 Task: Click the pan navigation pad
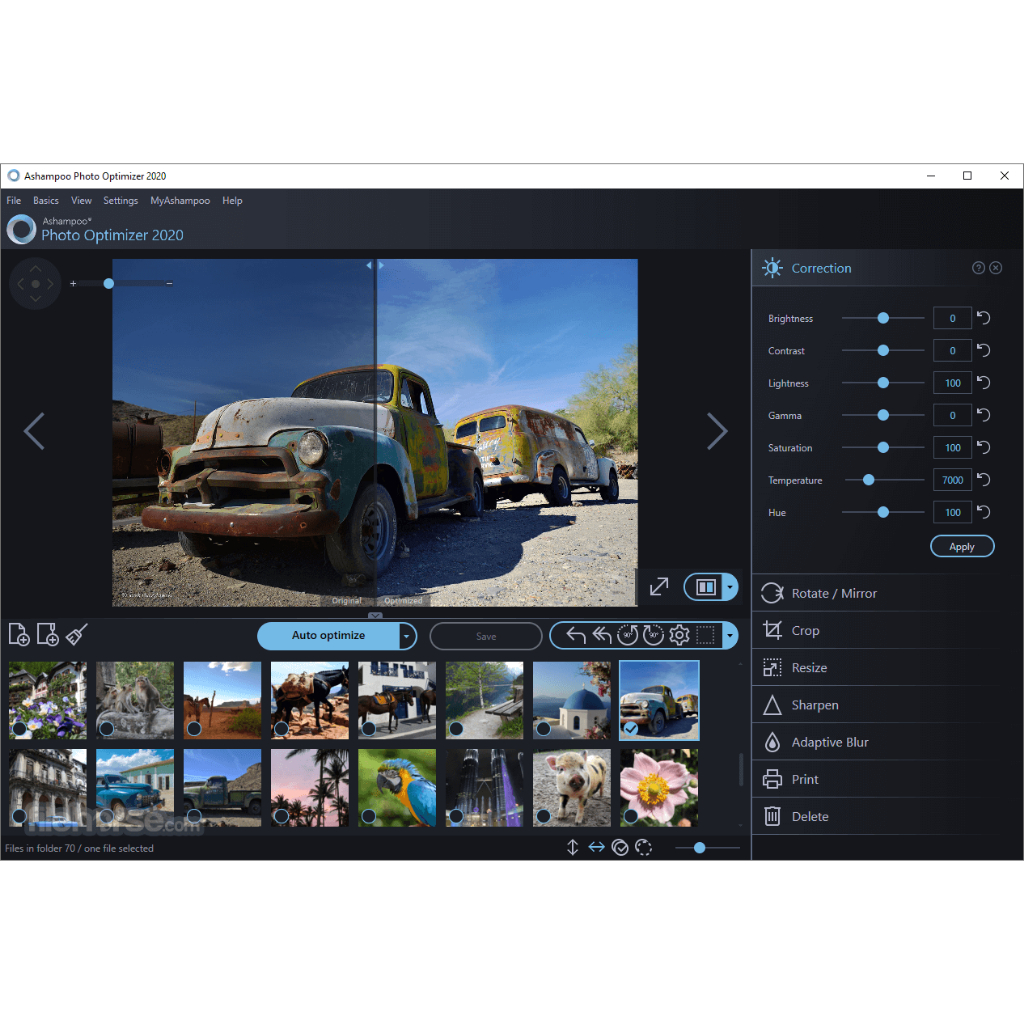[35, 283]
